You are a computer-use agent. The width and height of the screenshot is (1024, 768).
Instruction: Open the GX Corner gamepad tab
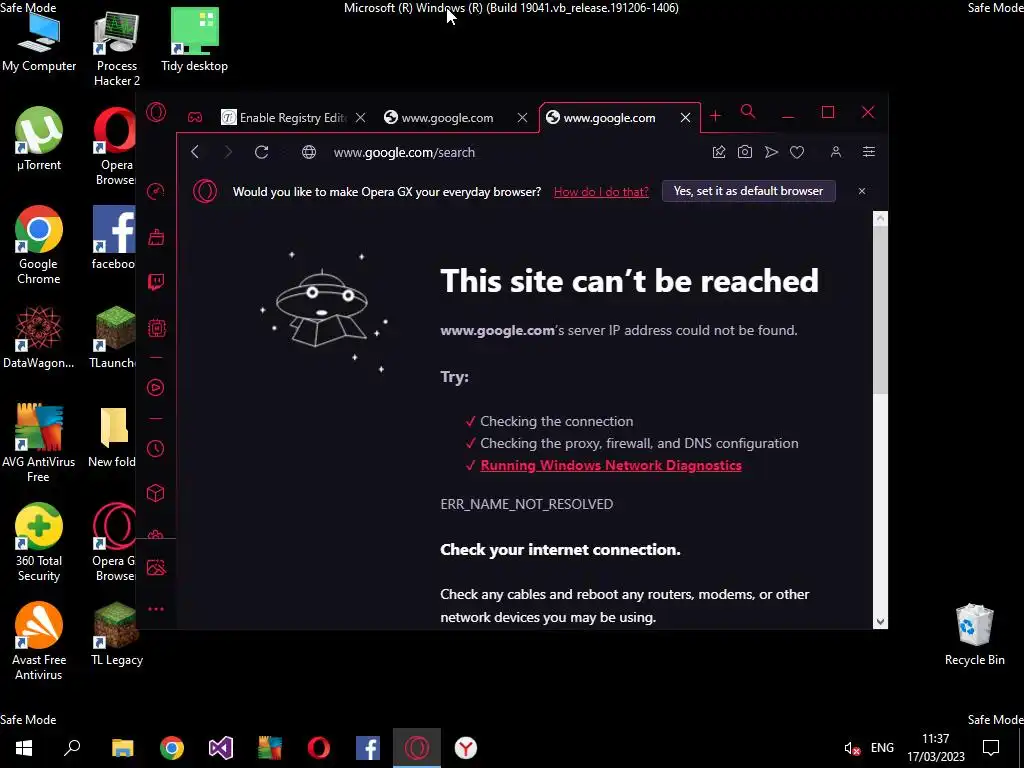(195, 118)
